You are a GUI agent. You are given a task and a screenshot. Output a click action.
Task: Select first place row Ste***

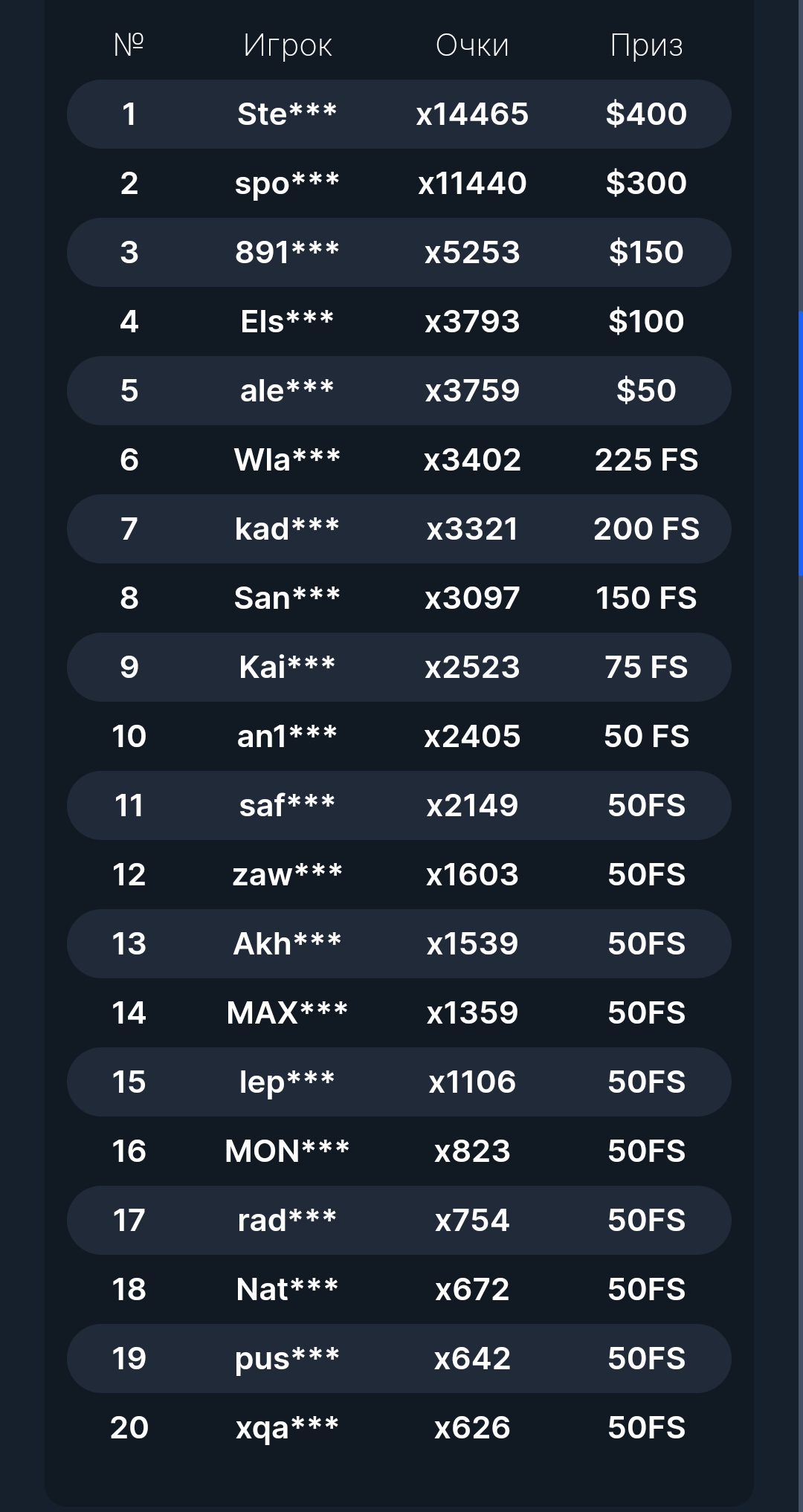[x=399, y=114]
